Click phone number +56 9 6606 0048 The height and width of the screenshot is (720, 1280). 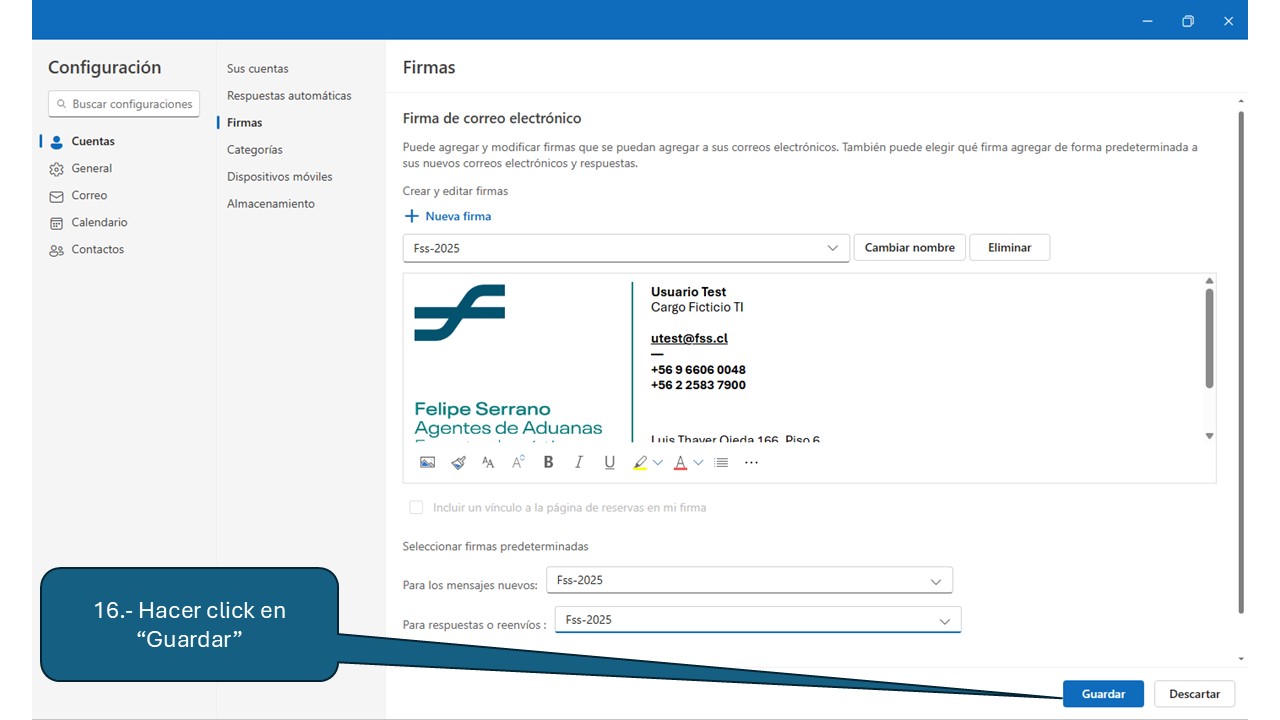tap(698, 370)
